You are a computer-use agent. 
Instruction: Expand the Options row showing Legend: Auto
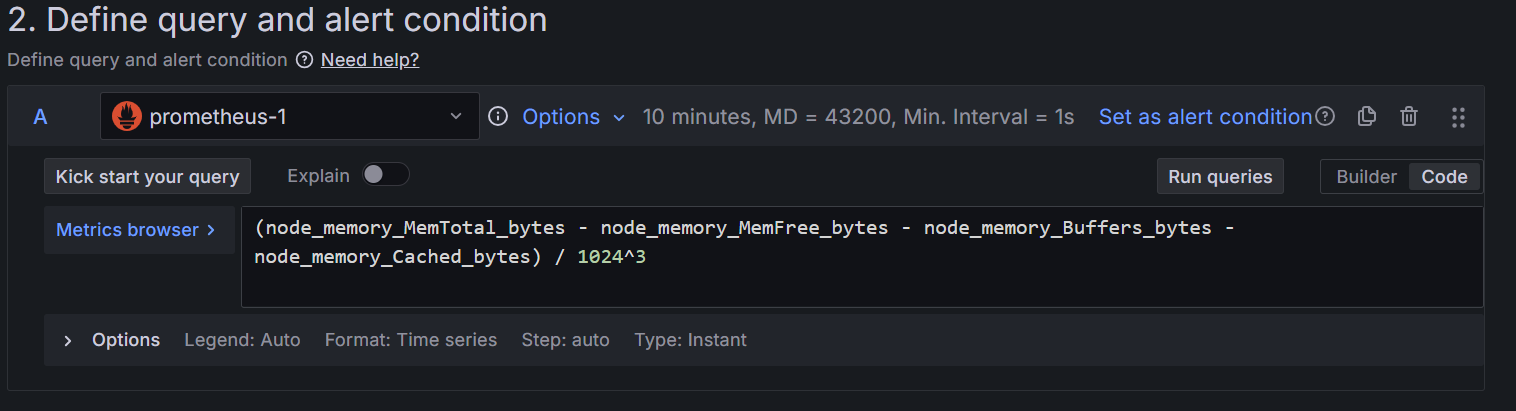tap(68, 340)
